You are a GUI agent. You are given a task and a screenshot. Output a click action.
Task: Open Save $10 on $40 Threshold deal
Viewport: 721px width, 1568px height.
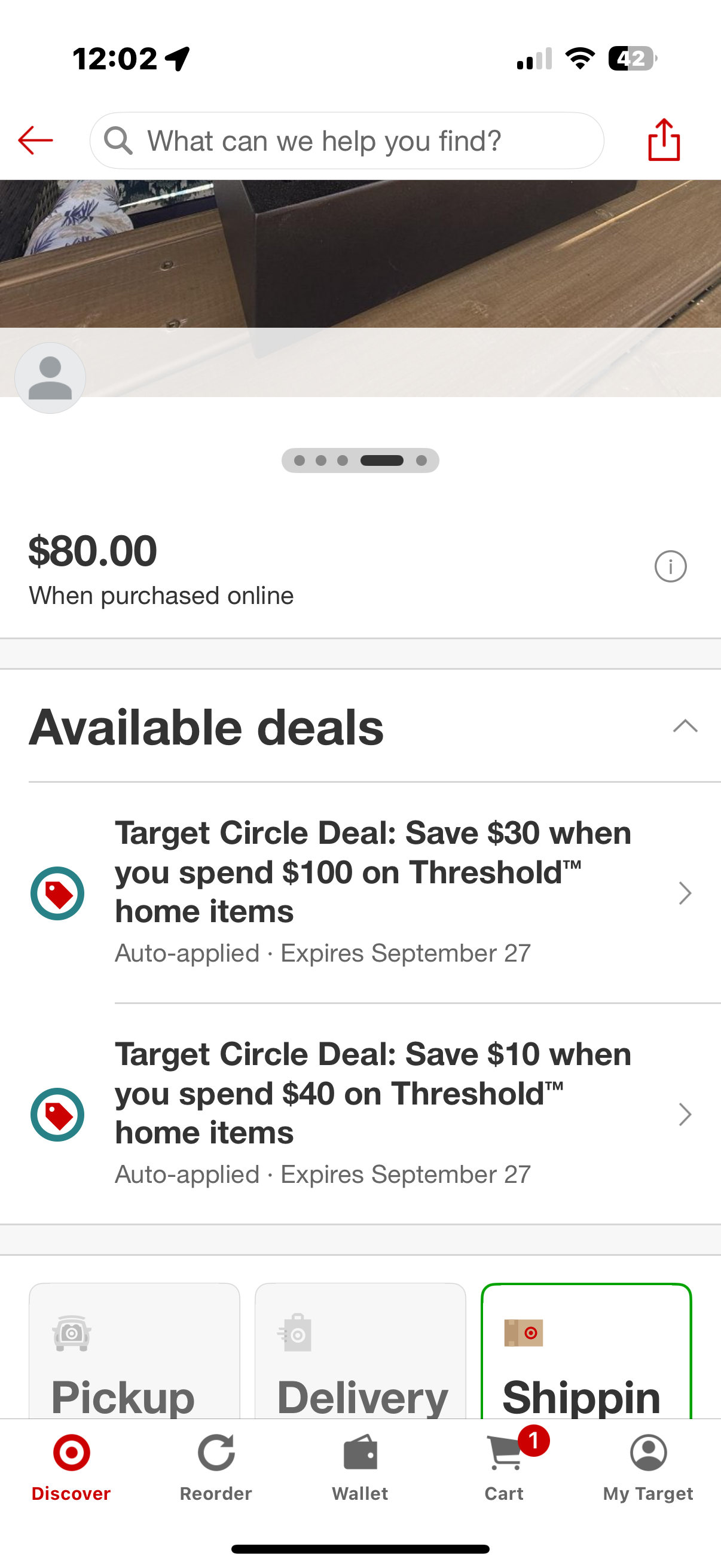(372, 1093)
